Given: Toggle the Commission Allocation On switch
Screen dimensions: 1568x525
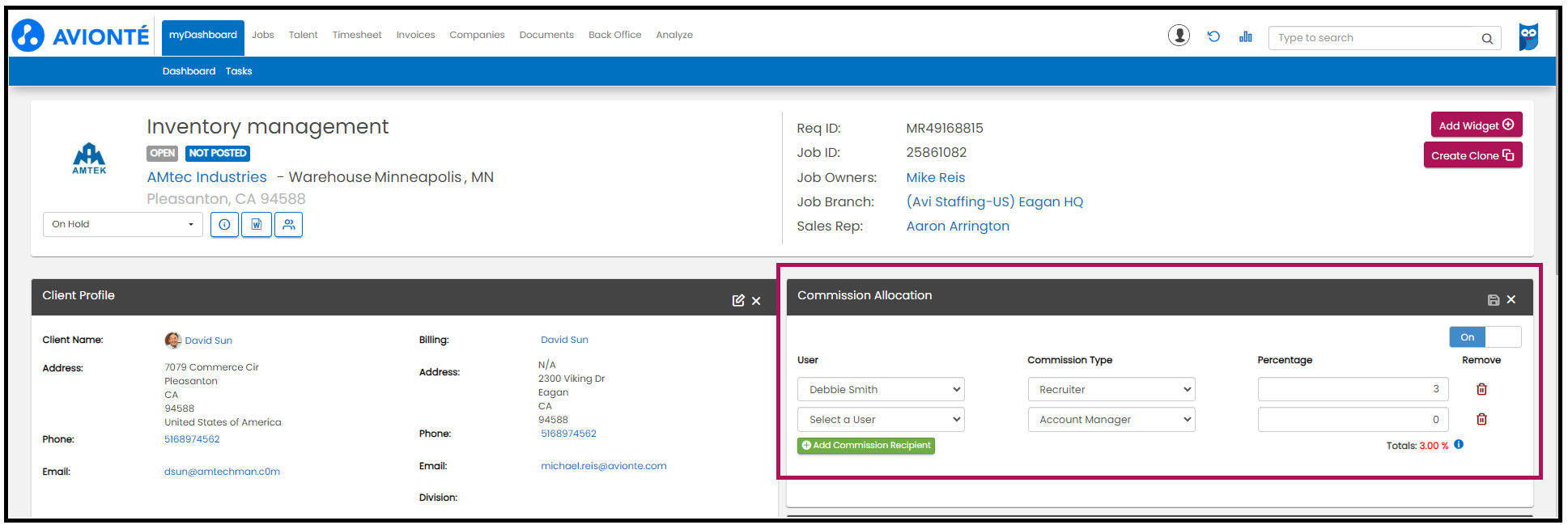Looking at the screenshot, I should click(1485, 337).
